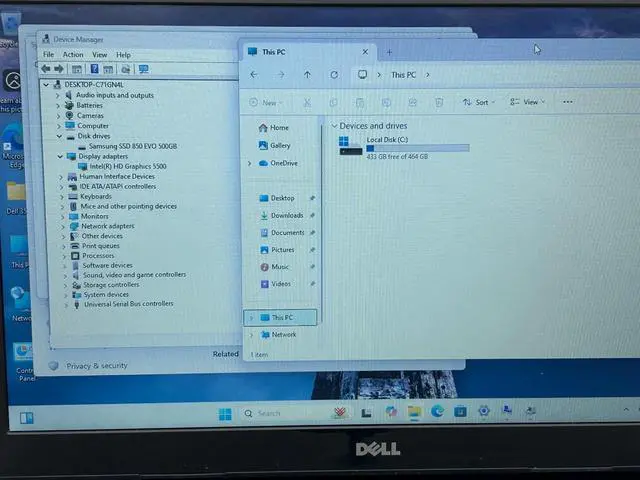Screen dimensions: 640x480
Task: Select the Keyboards row
Action: (x=96, y=196)
